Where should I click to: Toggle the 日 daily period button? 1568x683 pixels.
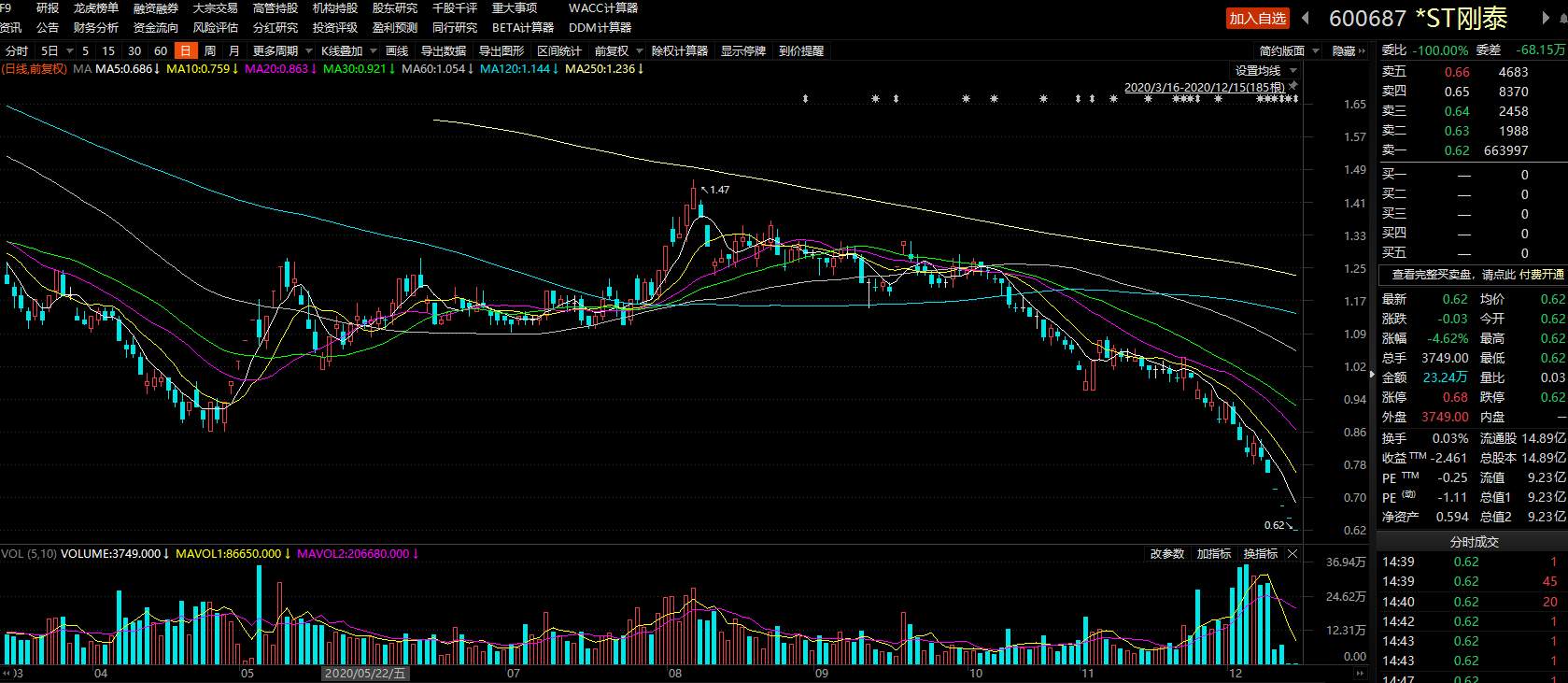click(x=186, y=51)
